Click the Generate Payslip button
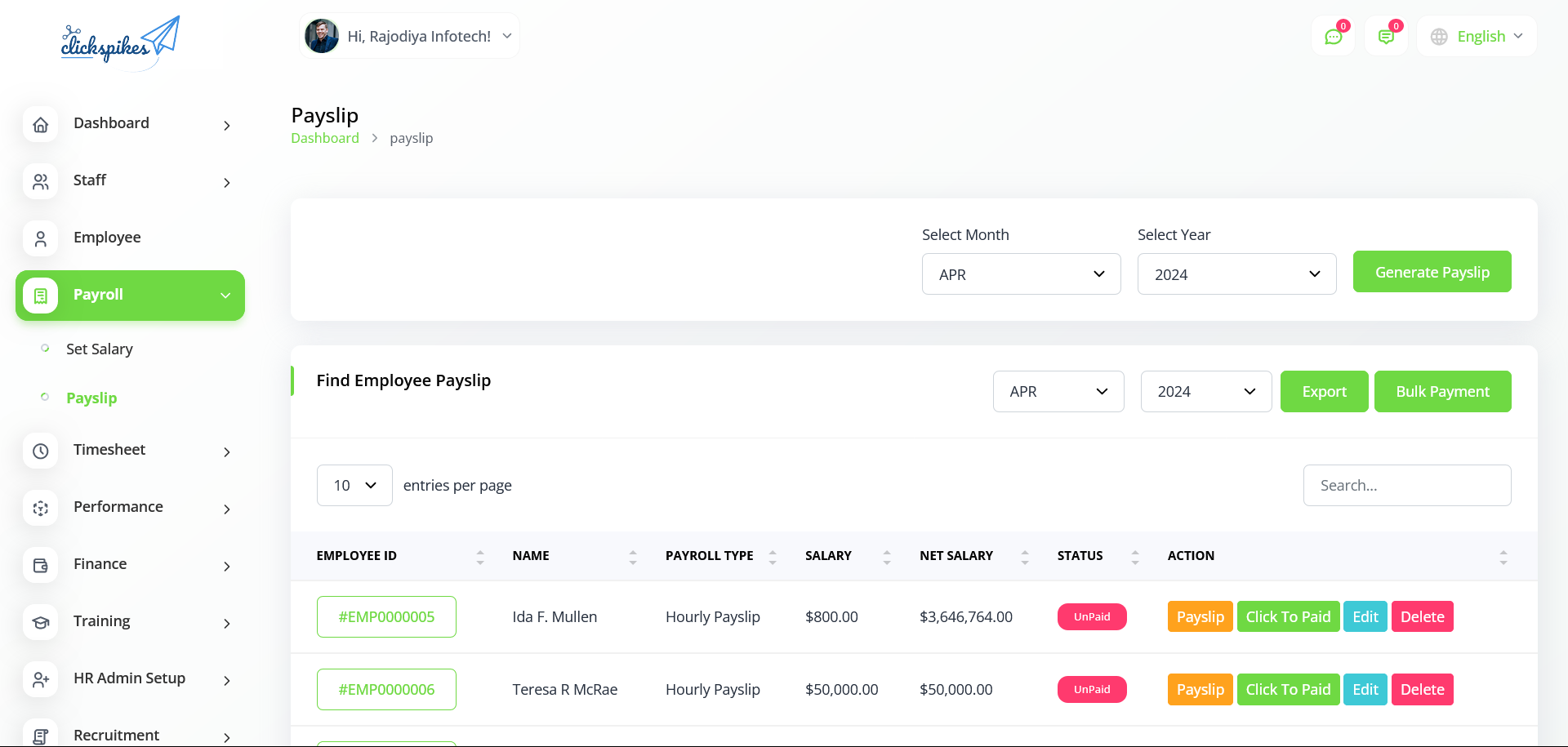1568x747 pixels. [1432, 272]
